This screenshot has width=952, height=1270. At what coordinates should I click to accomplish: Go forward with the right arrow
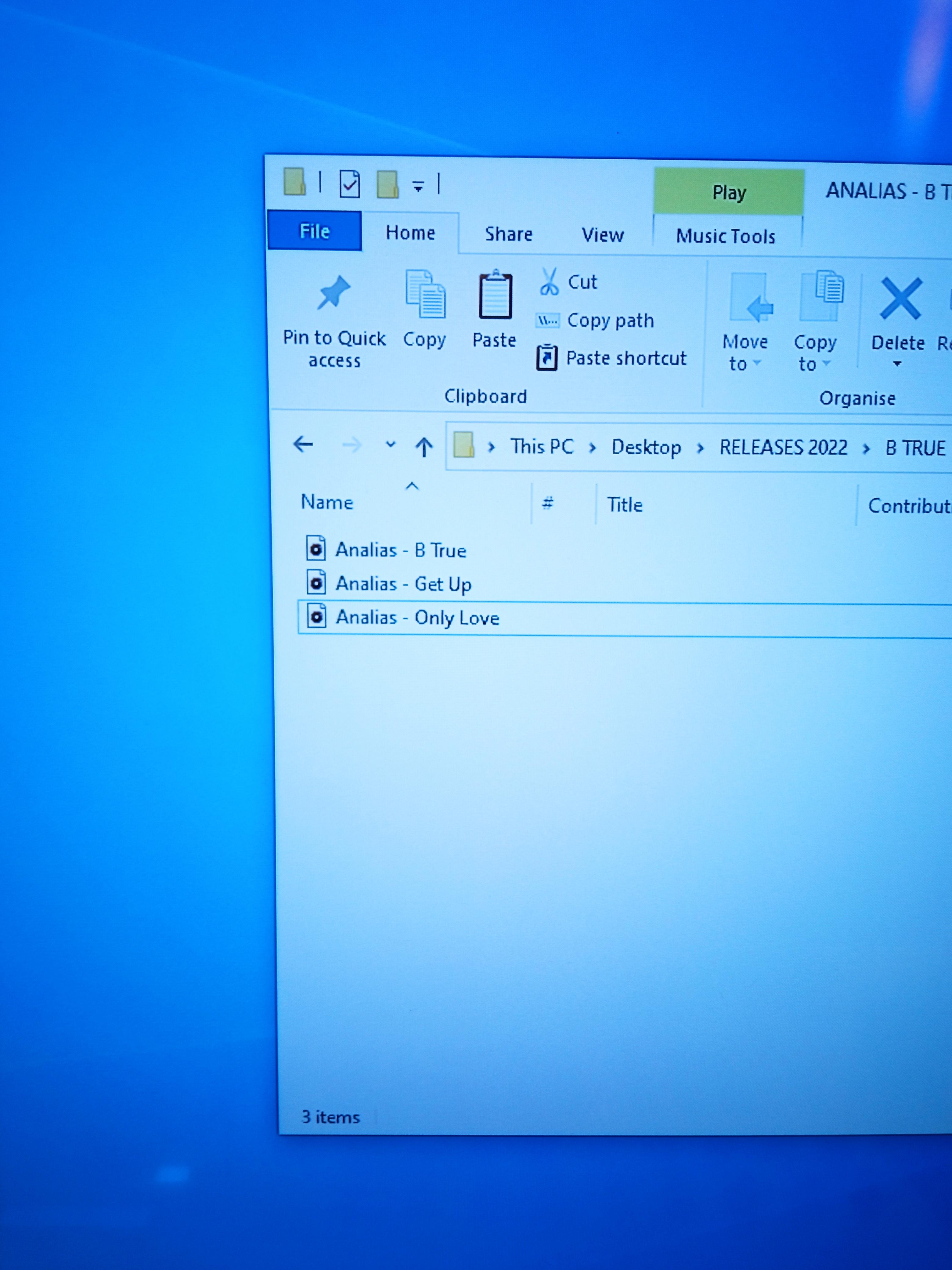[352, 445]
